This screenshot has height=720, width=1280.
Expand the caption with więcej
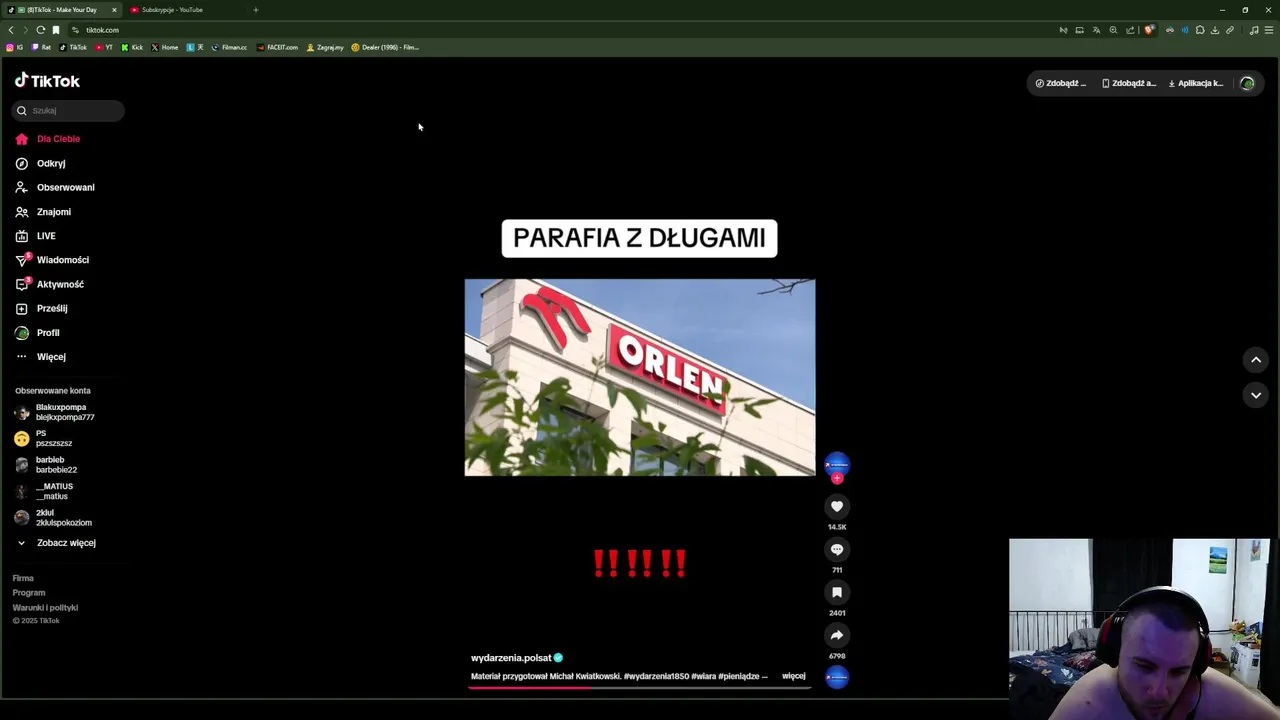coord(793,676)
